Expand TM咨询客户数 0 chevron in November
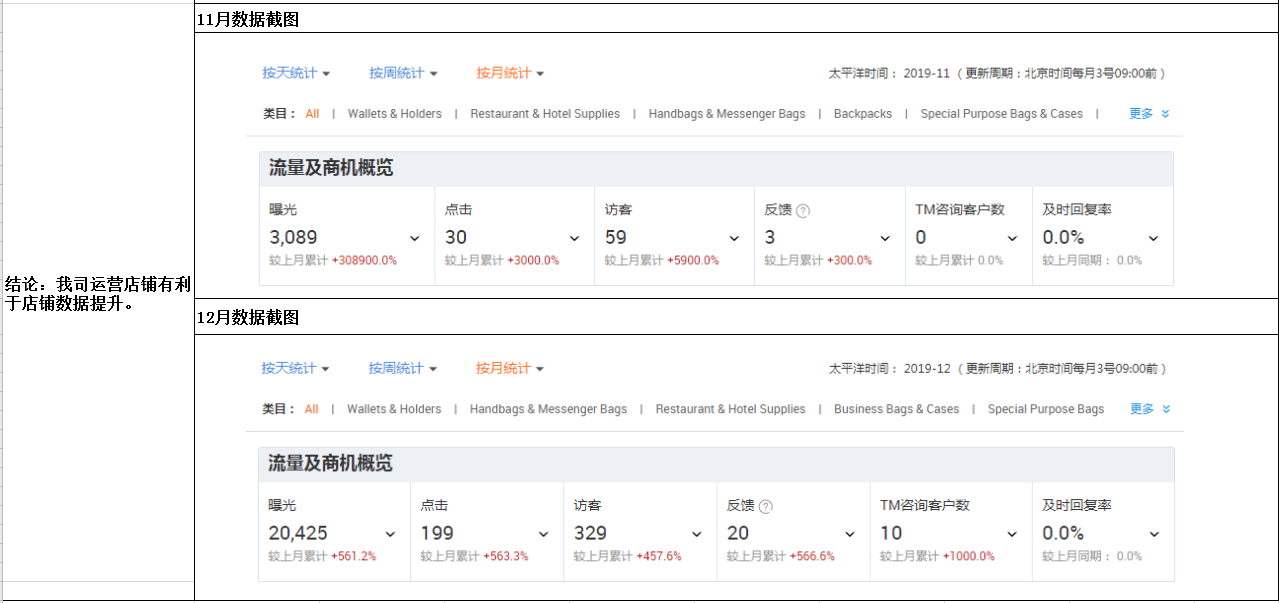The height and width of the screenshot is (603, 1279). 1012,238
